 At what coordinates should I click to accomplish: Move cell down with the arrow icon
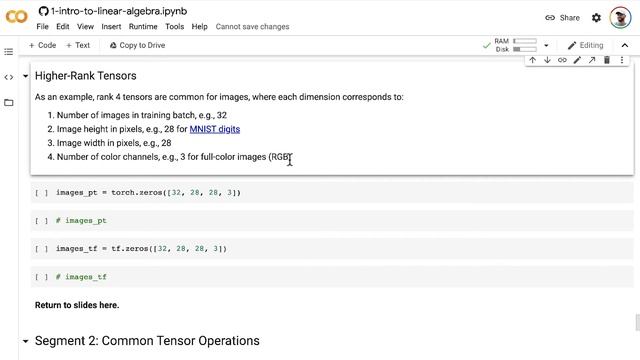click(547, 60)
